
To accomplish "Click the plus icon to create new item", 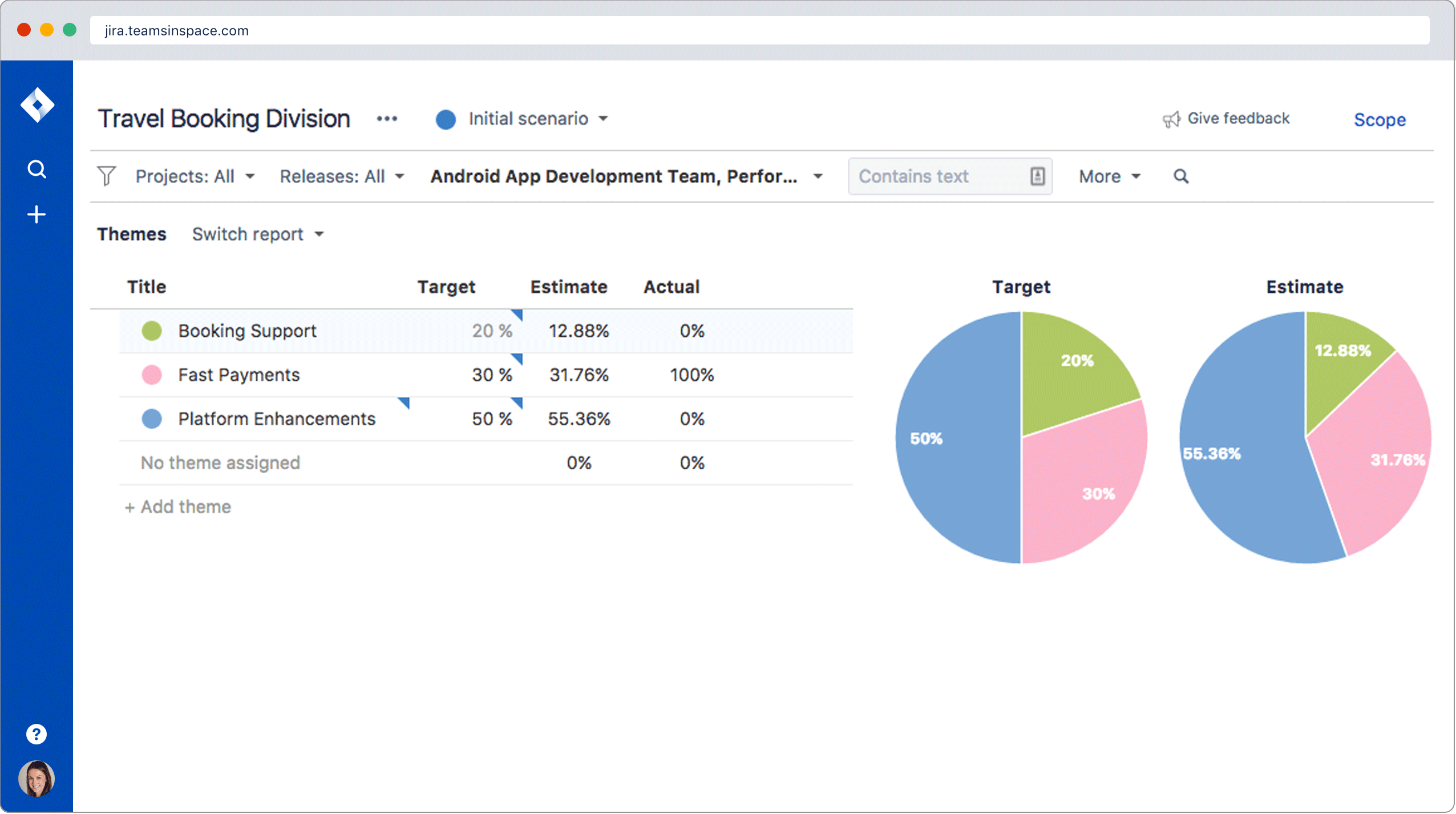I will pos(37,213).
